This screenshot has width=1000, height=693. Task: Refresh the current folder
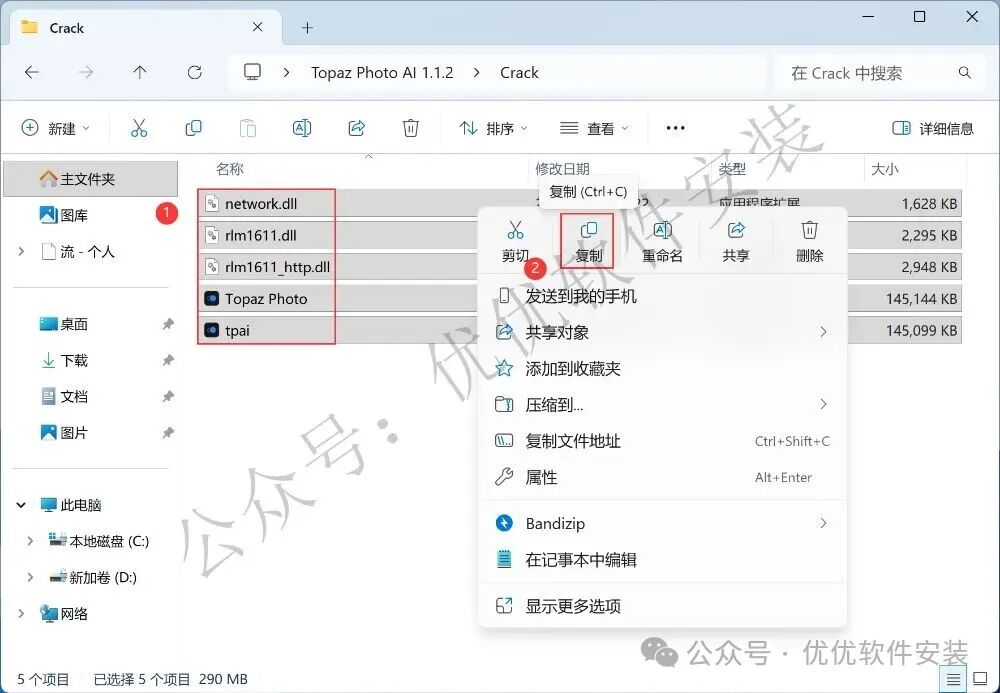point(195,72)
